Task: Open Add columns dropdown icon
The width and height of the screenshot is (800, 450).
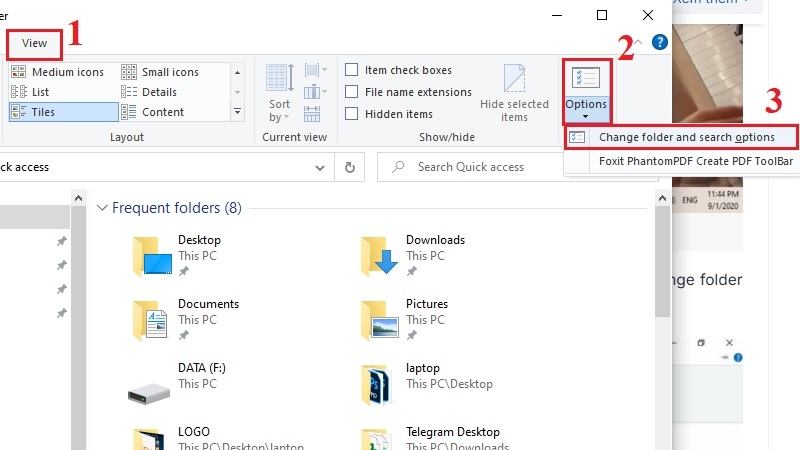Action: 315,92
